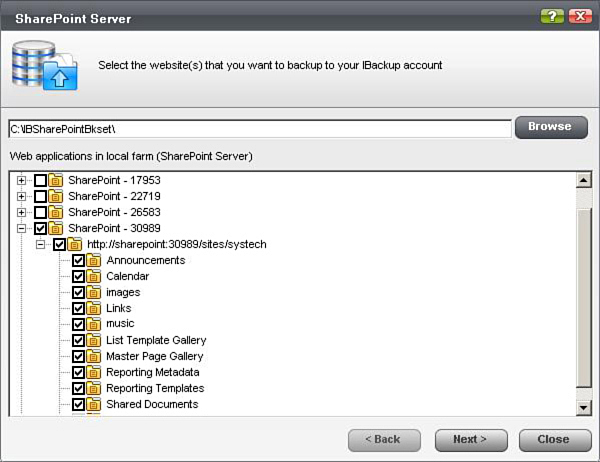Select the 'SharePoint - 30989' tree row text
The height and width of the screenshot is (462, 600).
tap(114, 228)
